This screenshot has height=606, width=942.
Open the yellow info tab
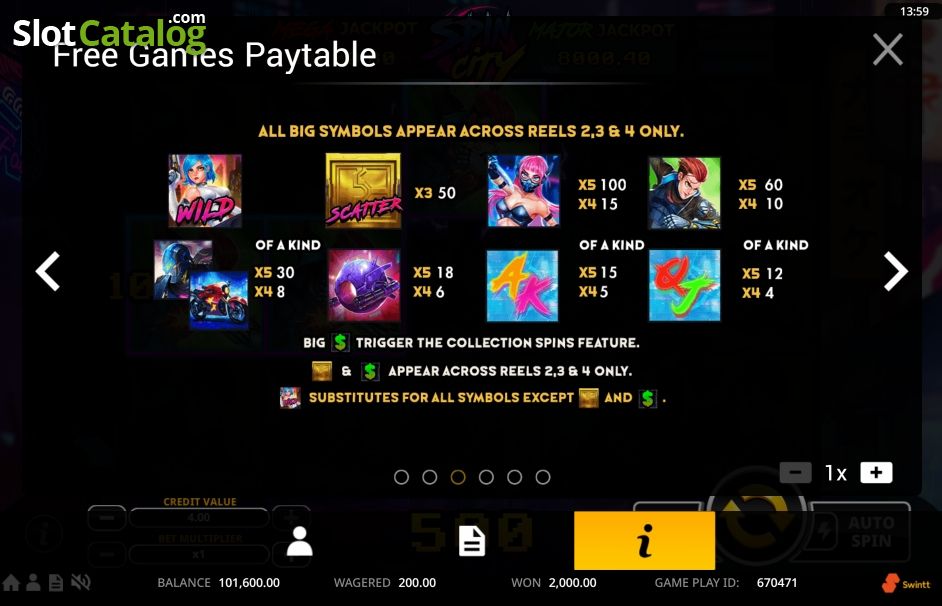click(645, 541)
